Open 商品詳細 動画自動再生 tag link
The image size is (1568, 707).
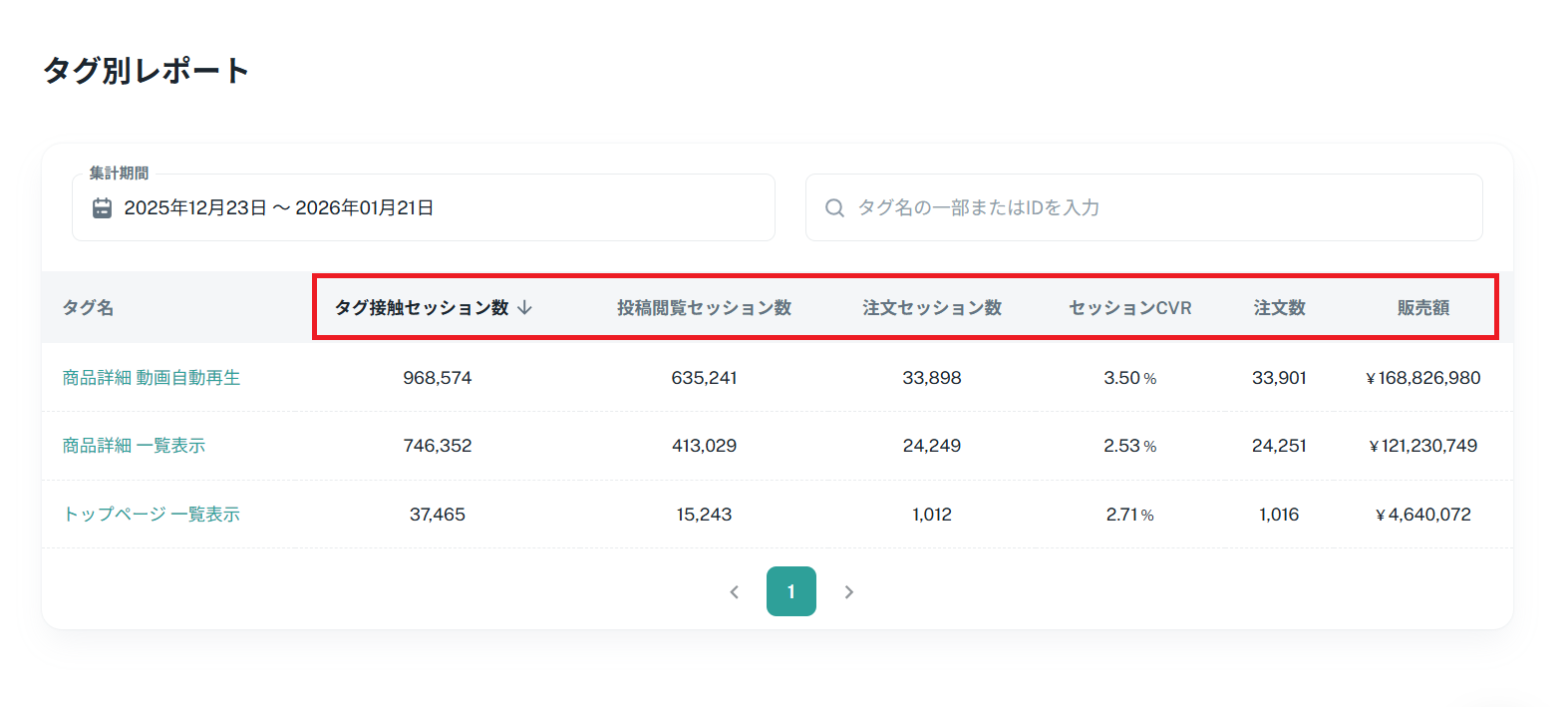(152, 378)
